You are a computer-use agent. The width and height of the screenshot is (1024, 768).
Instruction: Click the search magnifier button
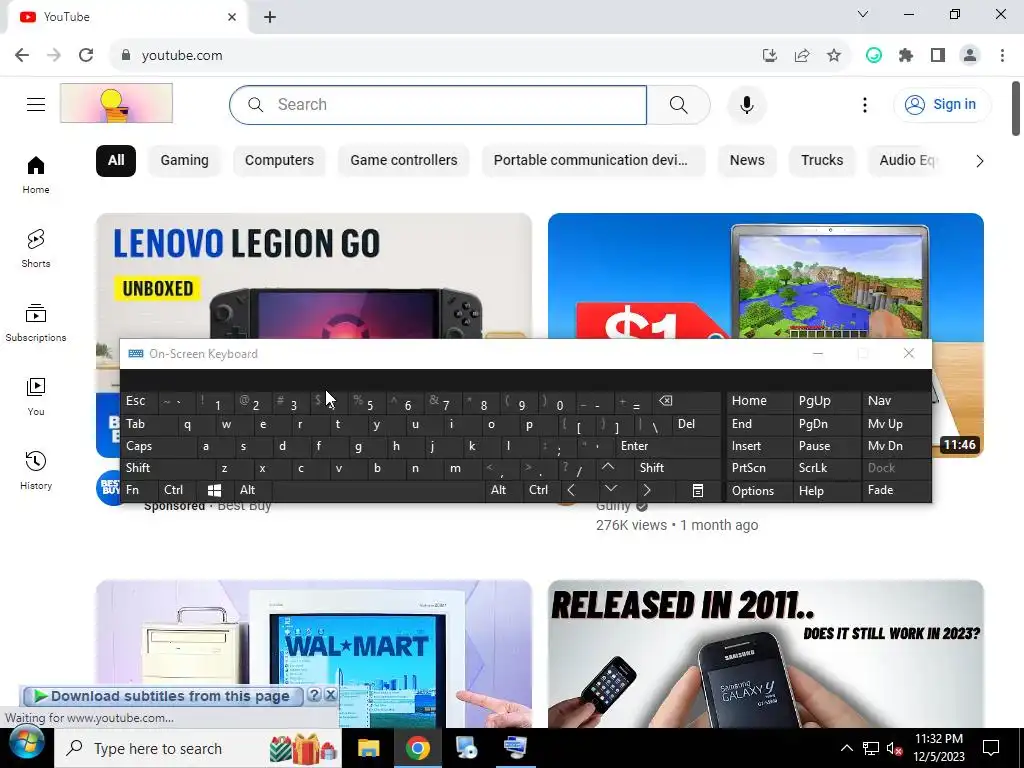click(x=679, y=104)
